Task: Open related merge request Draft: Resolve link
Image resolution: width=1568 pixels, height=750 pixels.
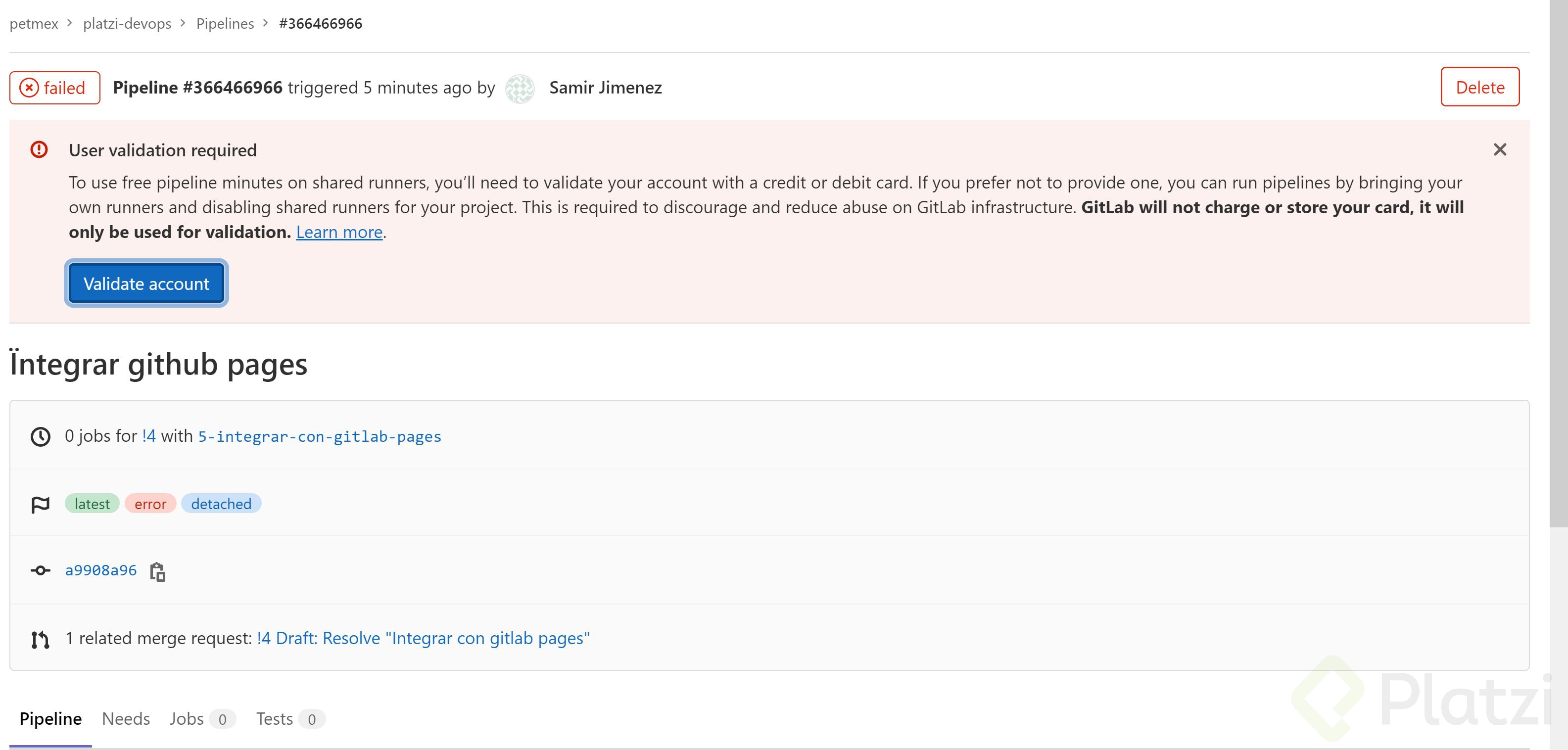Action: [423, 639]
